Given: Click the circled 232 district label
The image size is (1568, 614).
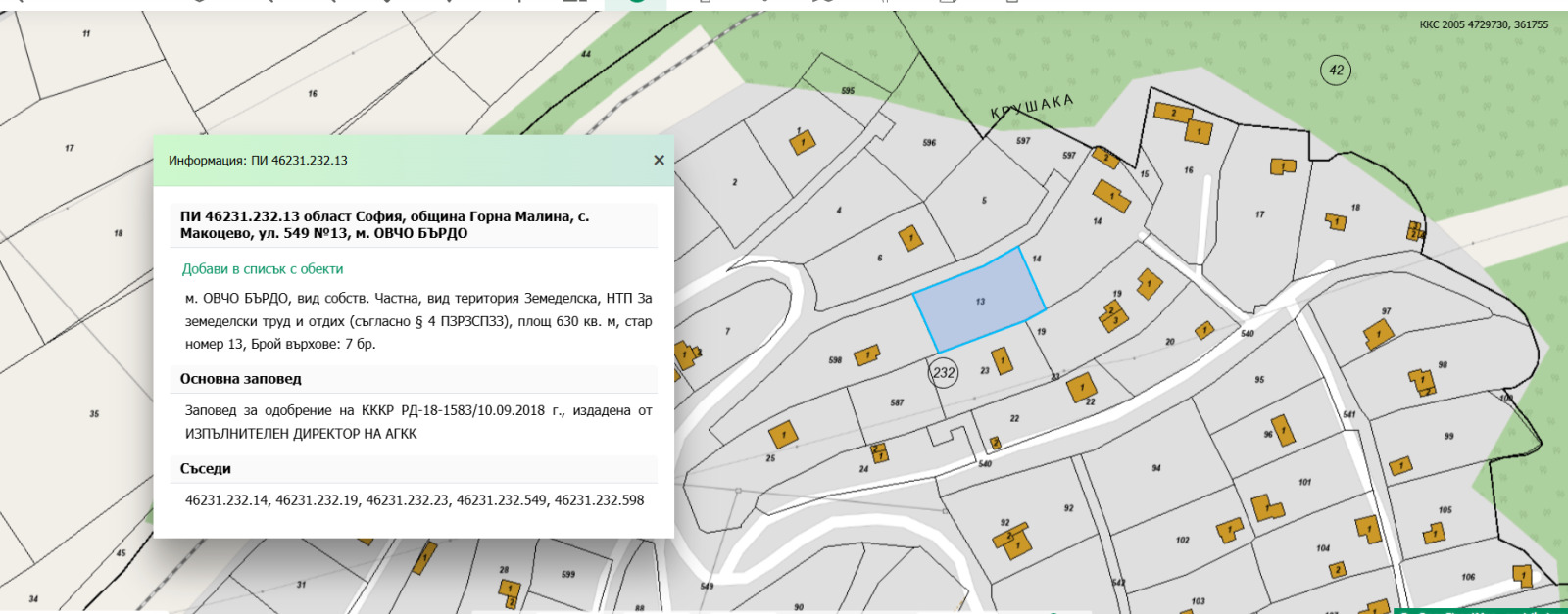Looking at the screenshot, I should click(x=943, y=372).
